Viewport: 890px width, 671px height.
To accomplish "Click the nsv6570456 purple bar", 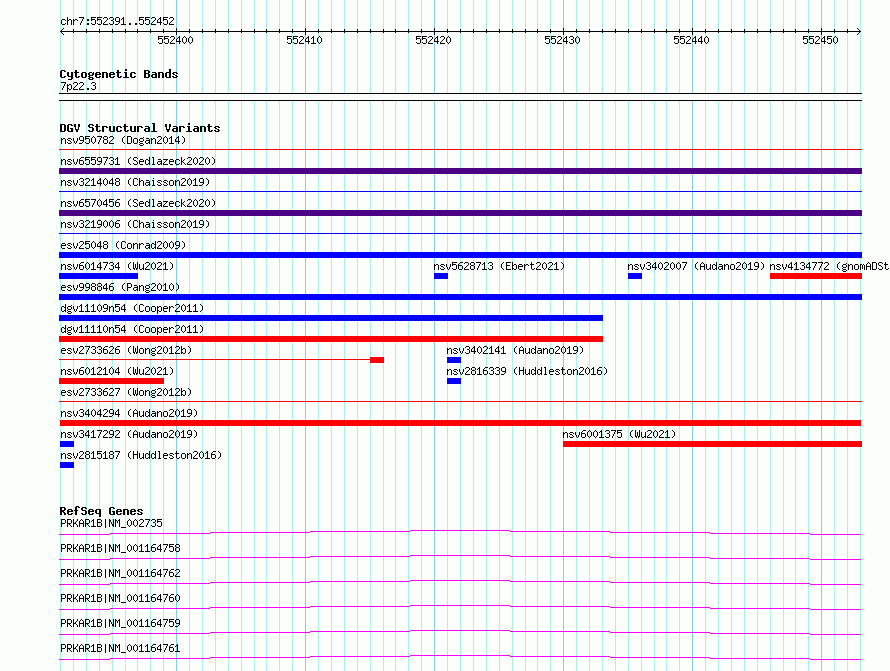I will [x=460, y=213].
